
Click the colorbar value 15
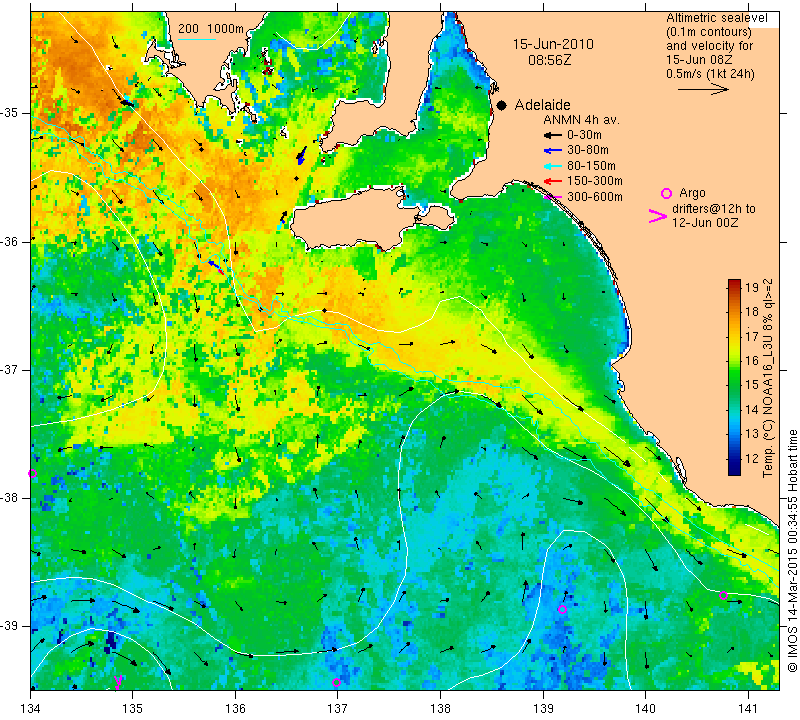pyautogui.click(x=752, y=385)
